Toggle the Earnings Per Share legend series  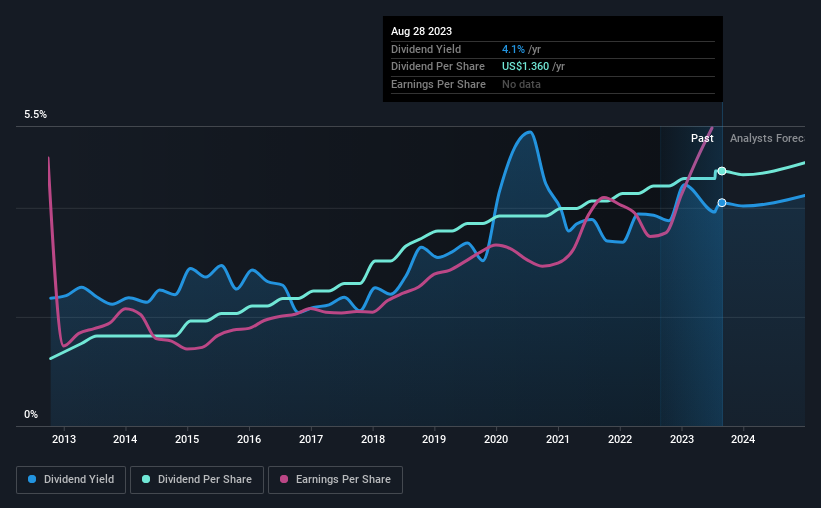click(x=335, y=480)
